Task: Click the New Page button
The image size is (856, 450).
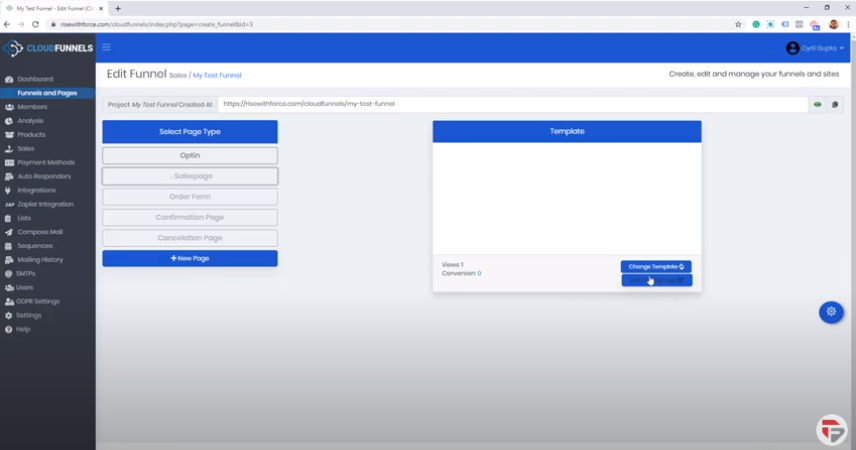Action: coord(190,258)
